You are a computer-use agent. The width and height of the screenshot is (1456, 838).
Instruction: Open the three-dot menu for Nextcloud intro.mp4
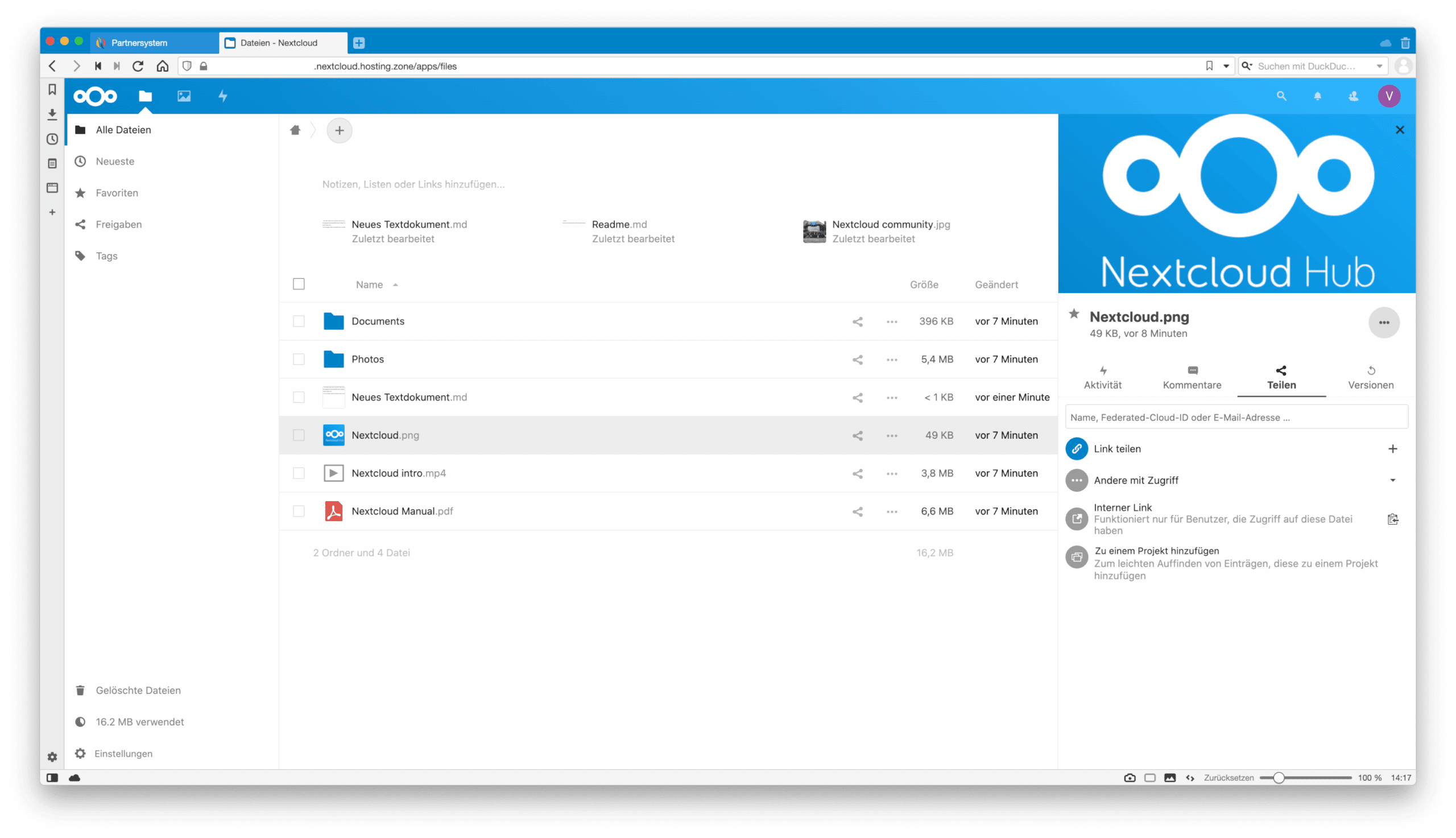point(892,474)
